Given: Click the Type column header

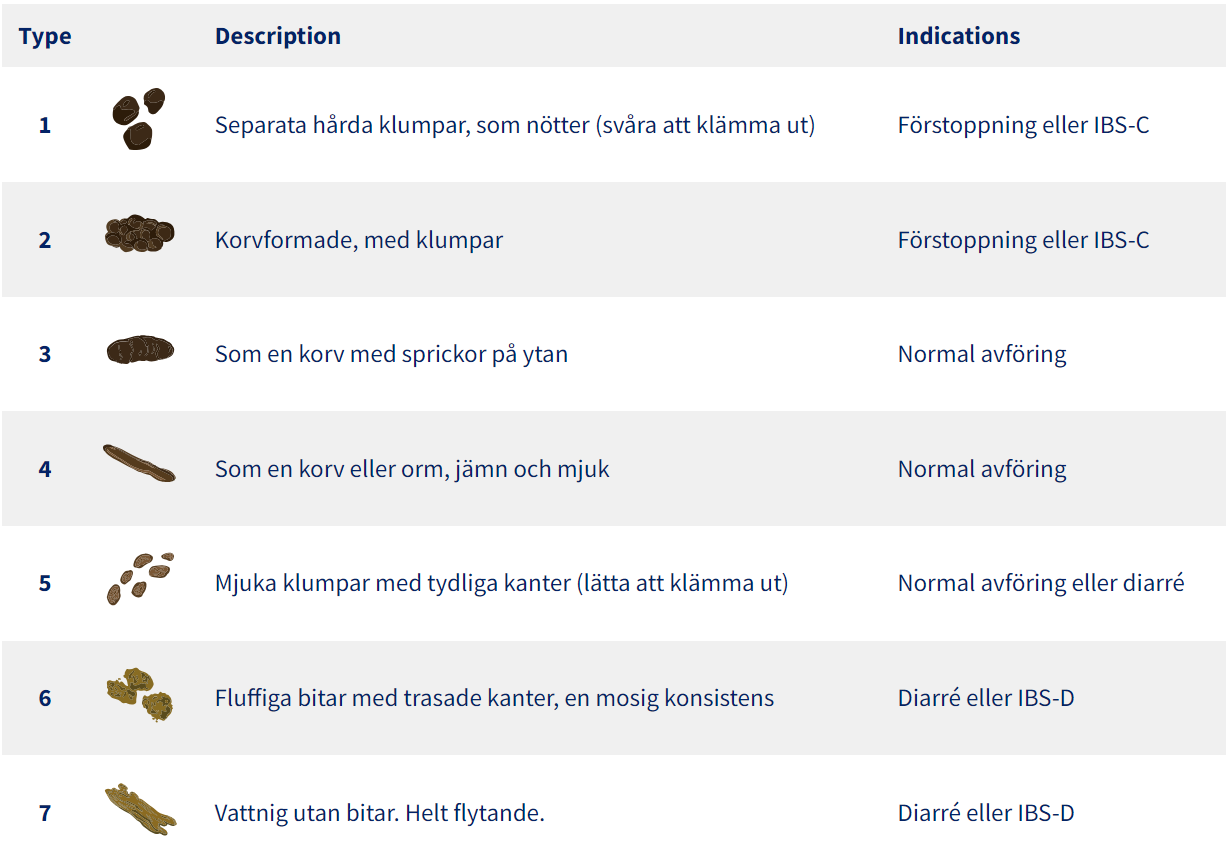Looking at the screenshot, I should [45, 36].
